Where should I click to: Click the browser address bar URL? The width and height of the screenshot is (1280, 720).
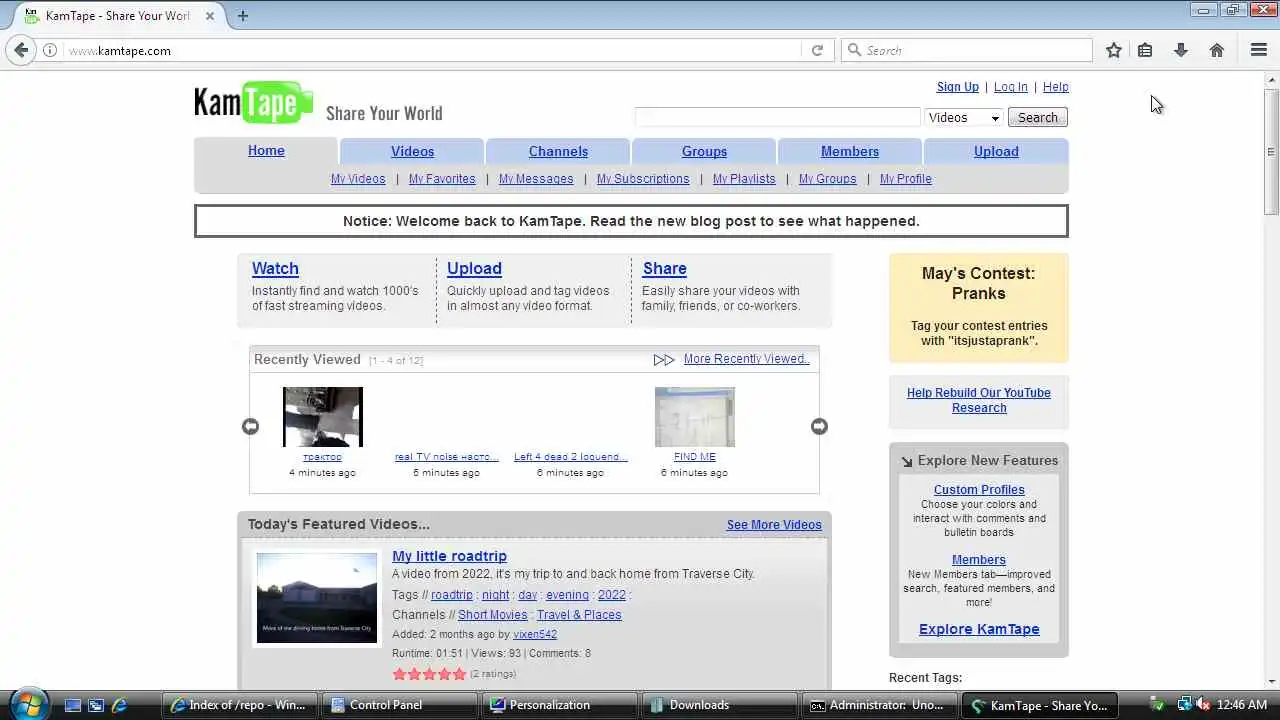(120, 50)
